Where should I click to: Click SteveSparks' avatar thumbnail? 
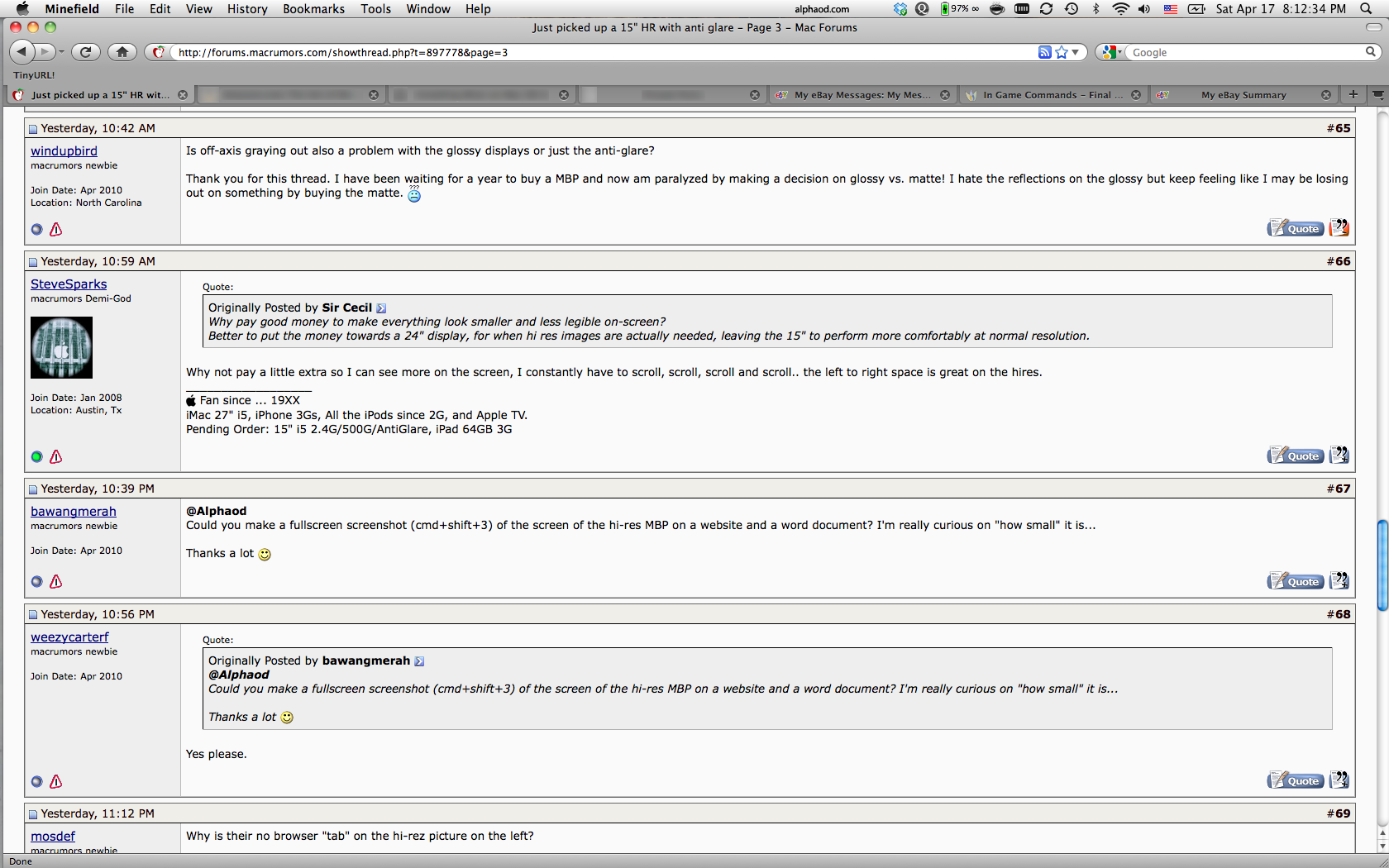click(62, 348)
